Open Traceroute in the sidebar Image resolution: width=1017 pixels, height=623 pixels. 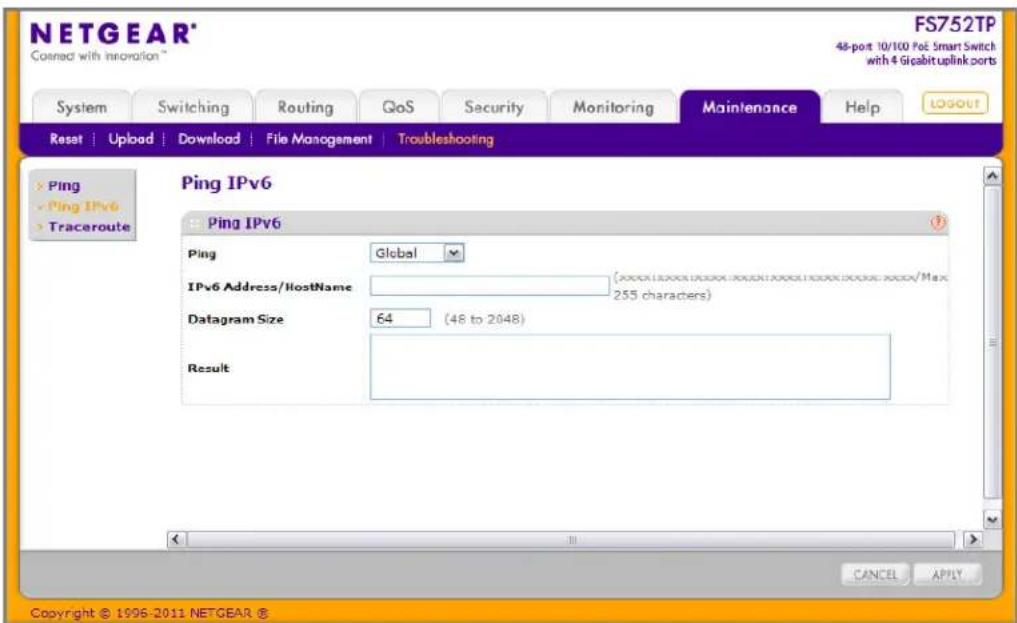(x=90, y=227)
